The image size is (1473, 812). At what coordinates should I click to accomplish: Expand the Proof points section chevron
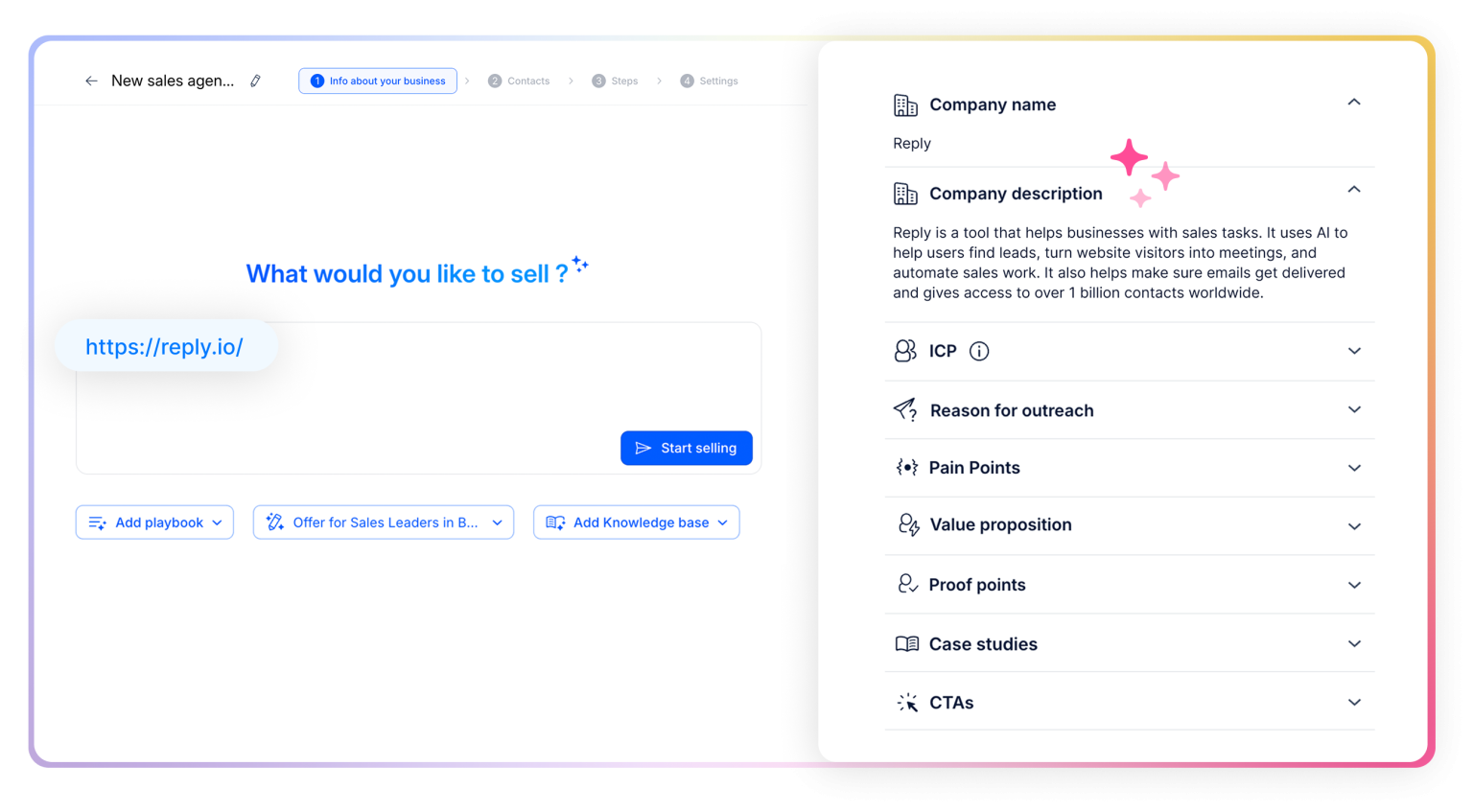pyautogui.click(x=1354, y=585)
